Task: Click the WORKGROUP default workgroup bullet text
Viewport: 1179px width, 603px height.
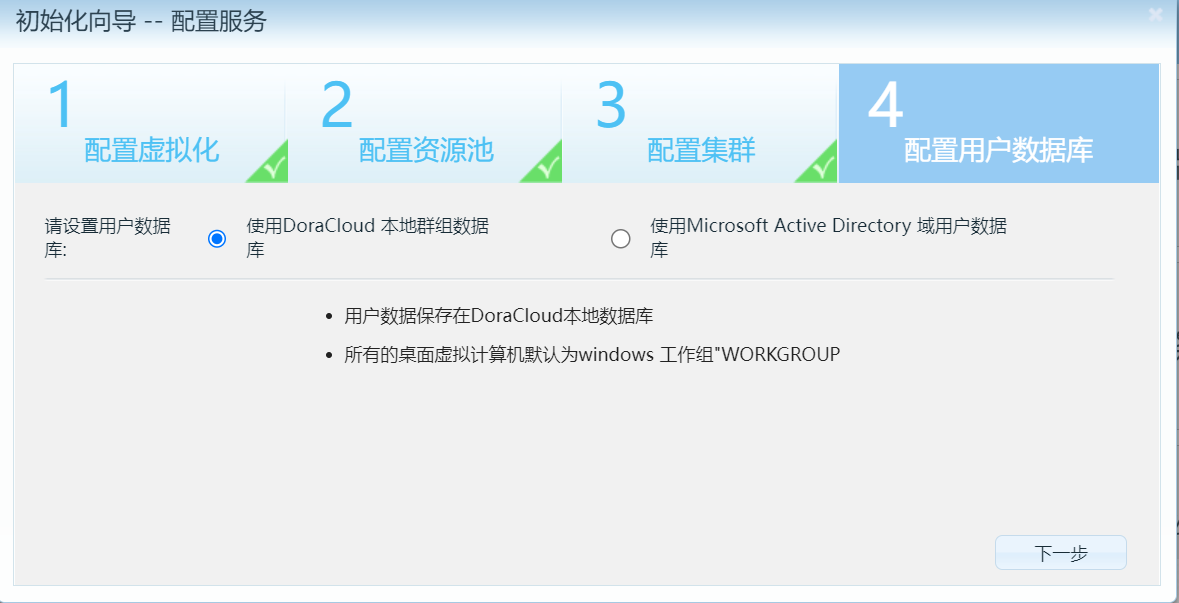Action: 592,354
